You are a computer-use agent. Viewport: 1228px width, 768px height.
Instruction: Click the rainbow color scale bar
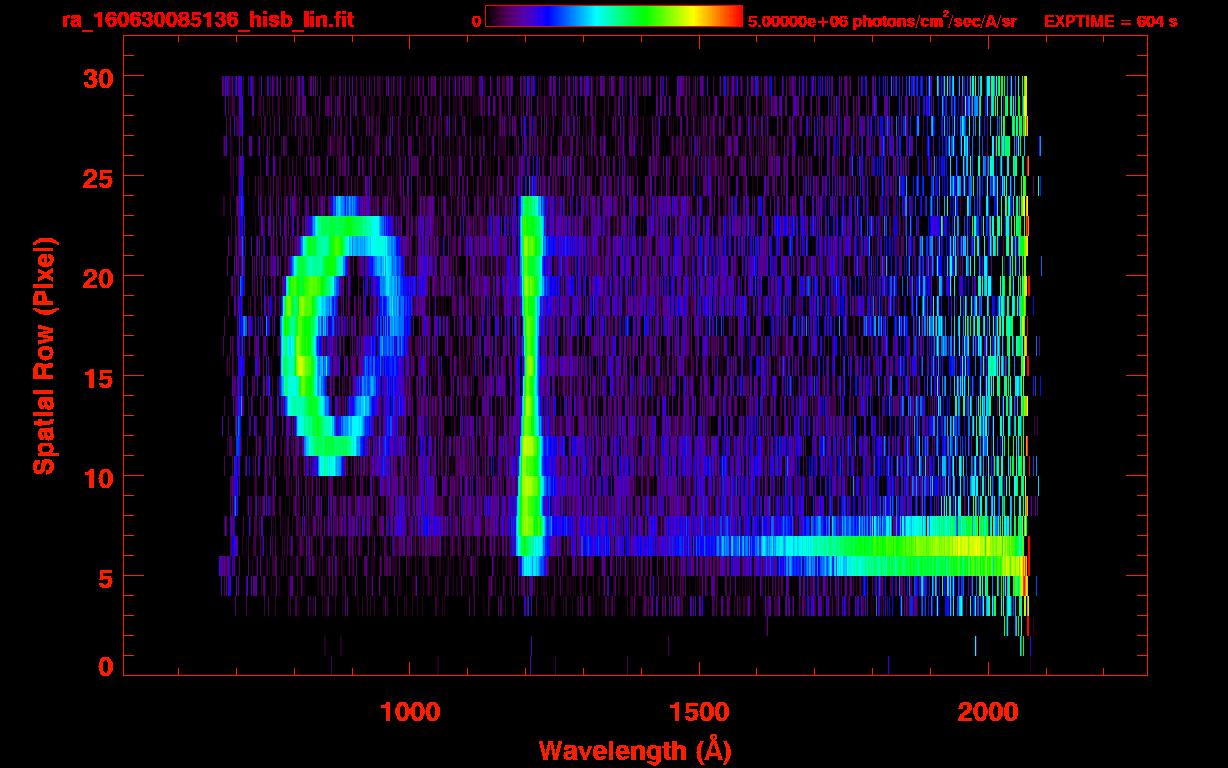[x=613, y=16]
